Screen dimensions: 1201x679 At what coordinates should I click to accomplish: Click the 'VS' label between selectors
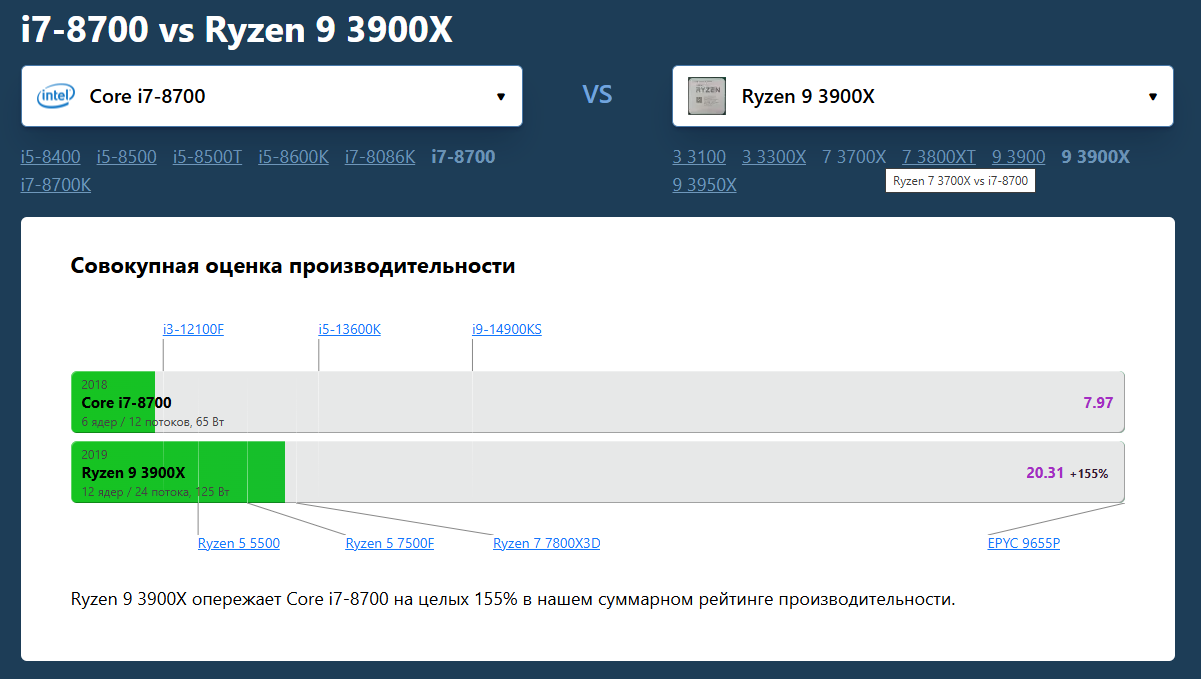tap(597, 95)
